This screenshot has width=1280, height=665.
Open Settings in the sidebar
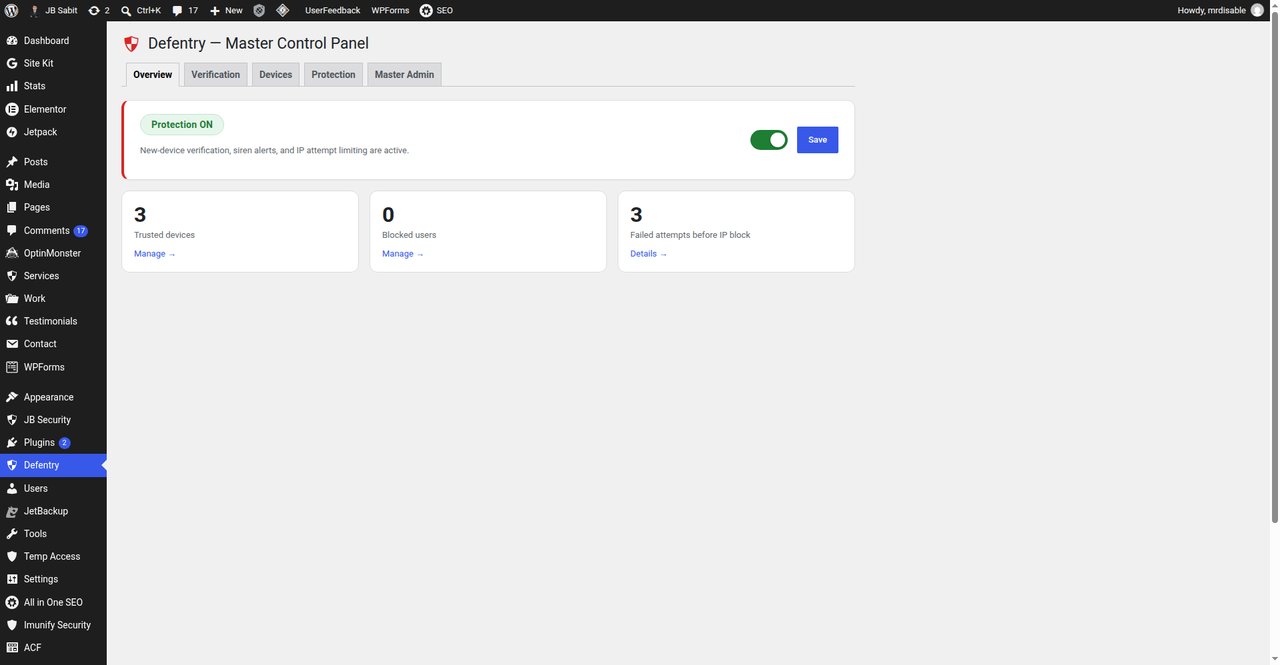tap(53, 579)
